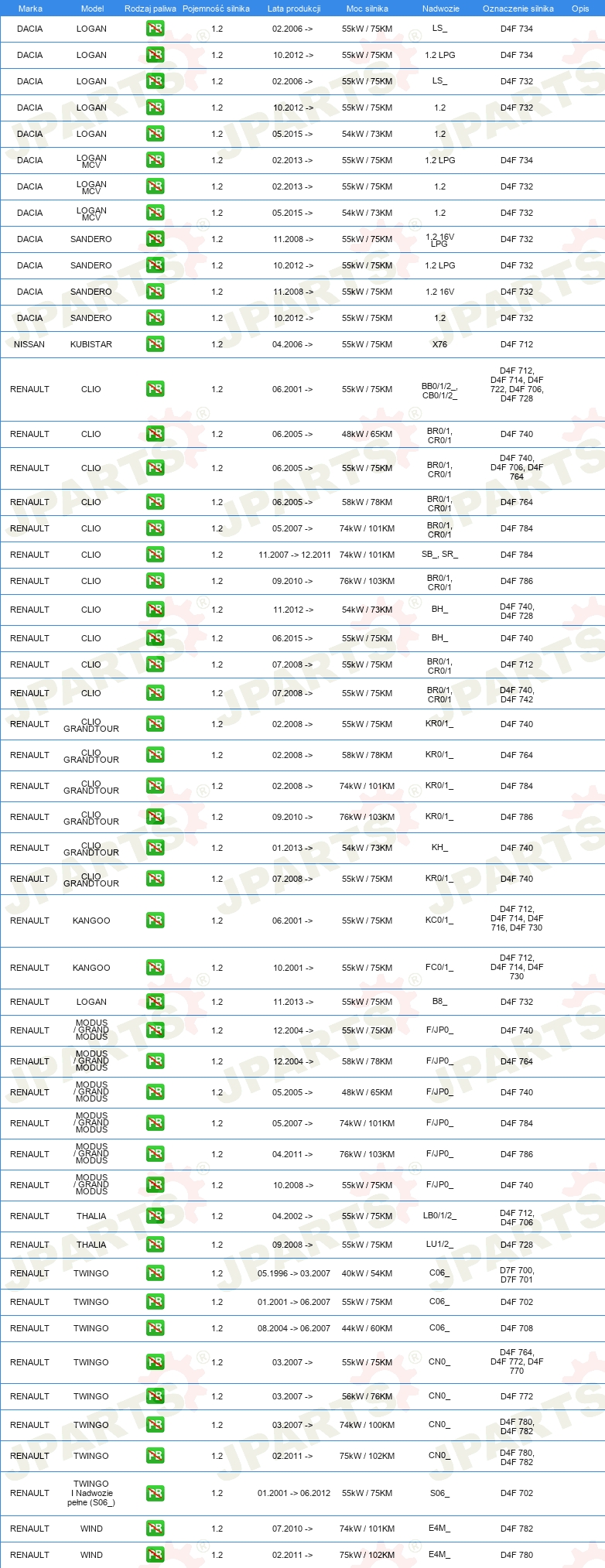Click the Oznaczenie silnika column header
This screenshot has height=1568, width=605.
518,9
